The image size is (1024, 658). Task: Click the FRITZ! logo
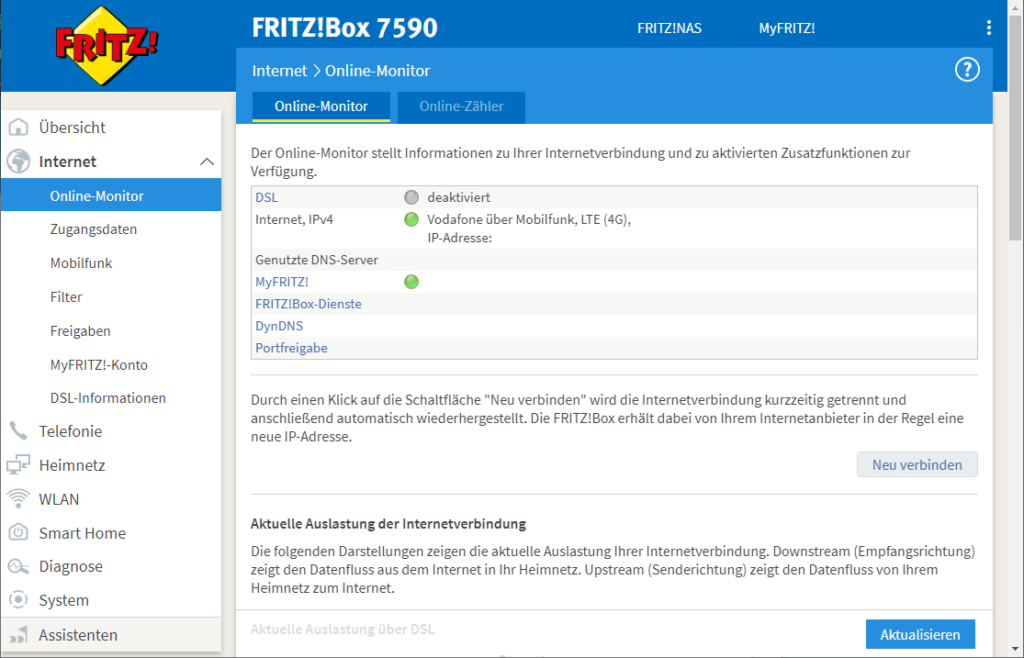[x=106, y=46]
